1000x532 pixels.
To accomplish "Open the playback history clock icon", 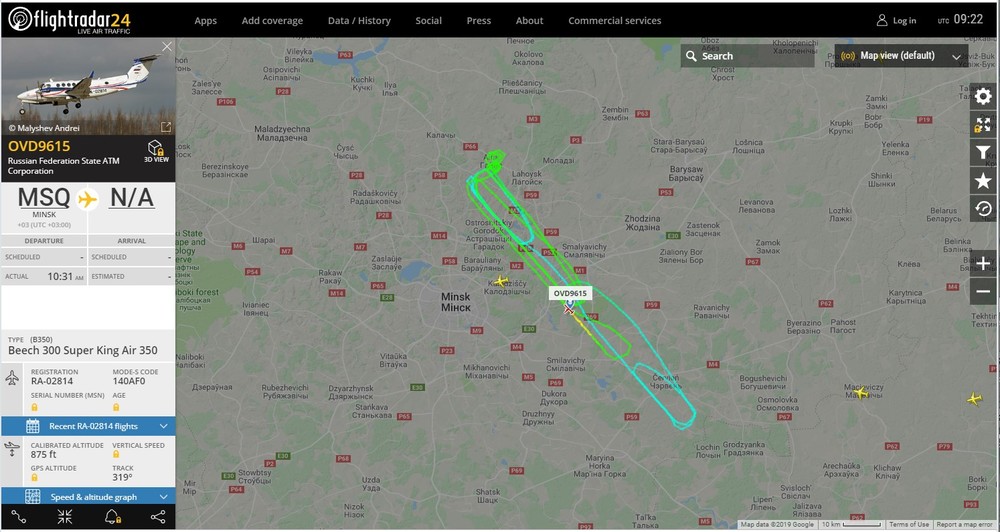I will coord(983,209).
